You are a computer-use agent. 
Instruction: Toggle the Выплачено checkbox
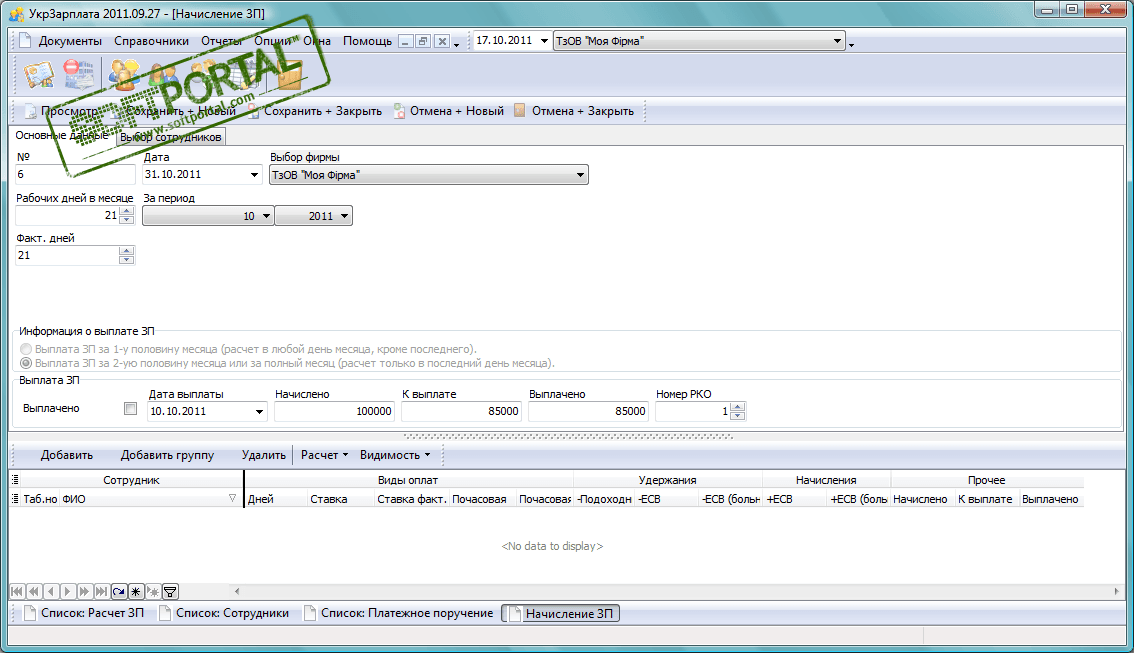coord(130,409)
